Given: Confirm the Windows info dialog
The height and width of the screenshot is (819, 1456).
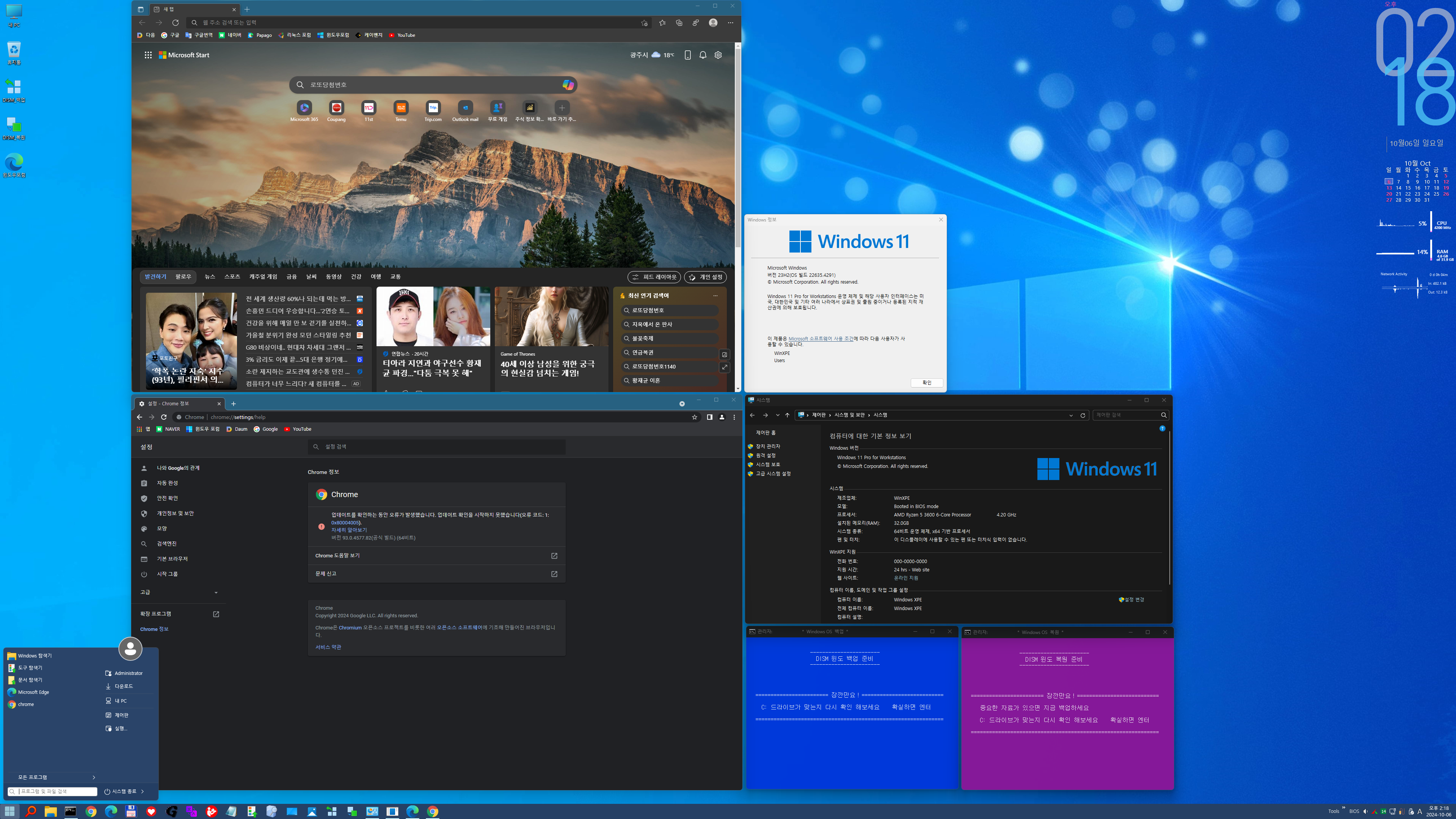Looking at the screenshot, I should (926, 383).
